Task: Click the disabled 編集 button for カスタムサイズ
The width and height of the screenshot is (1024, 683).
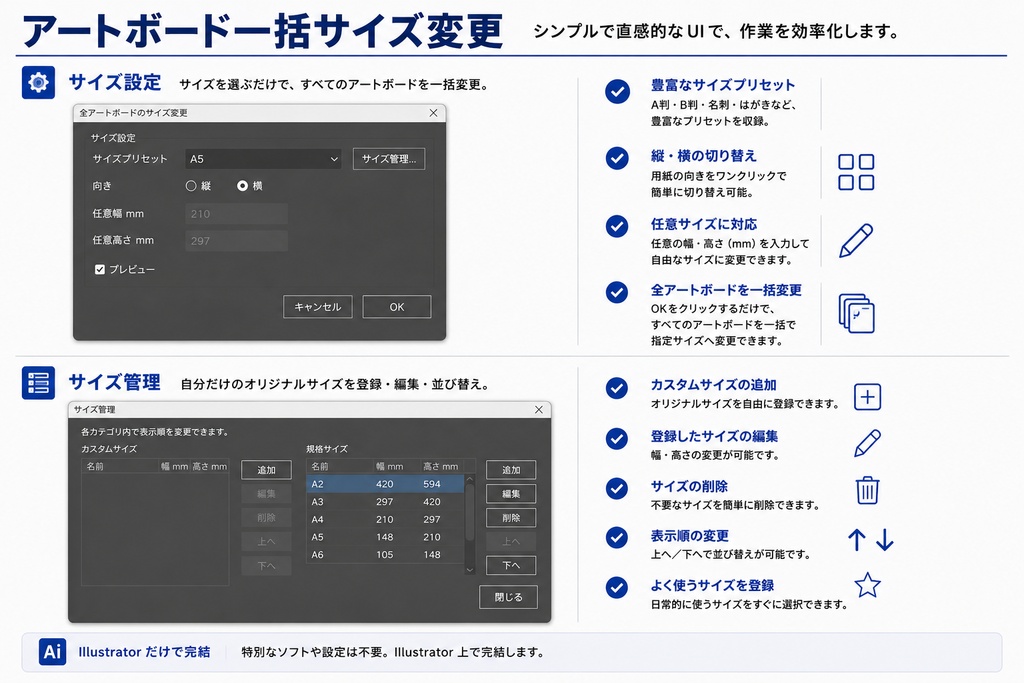Action: 266,494
